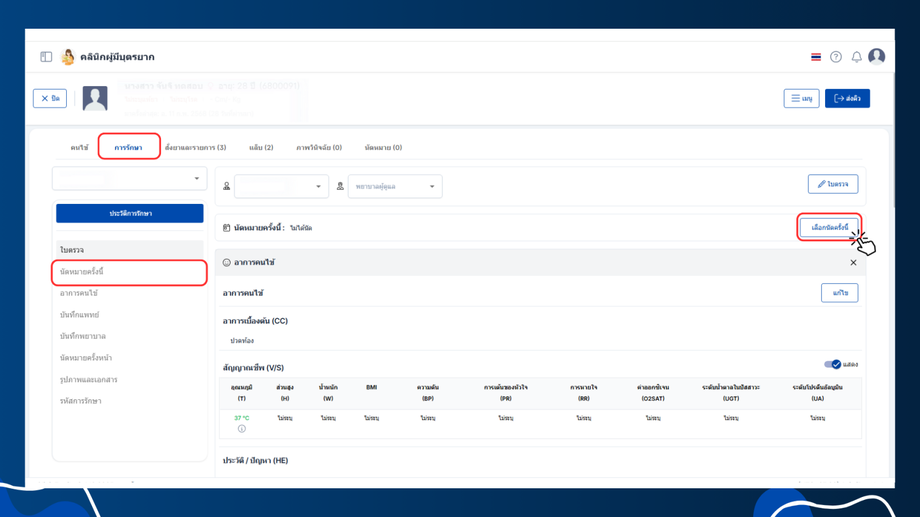Image resolution: width=920 pixels, height=517 pixels.
Task: Open the ภาพวินิจฉัย (0) tab
Action: tap(319, 147)
